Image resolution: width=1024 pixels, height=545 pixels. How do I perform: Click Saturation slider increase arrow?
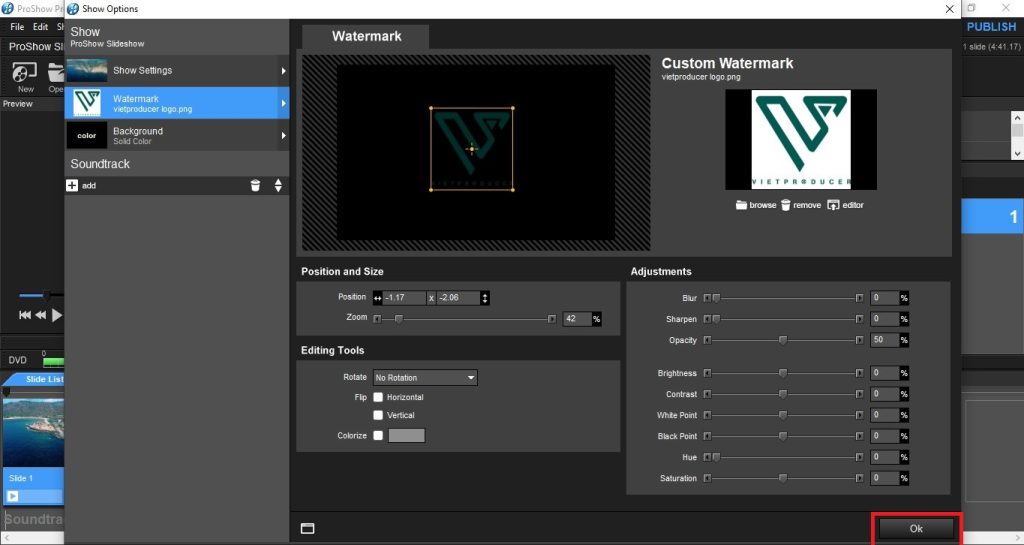[859, 478]
